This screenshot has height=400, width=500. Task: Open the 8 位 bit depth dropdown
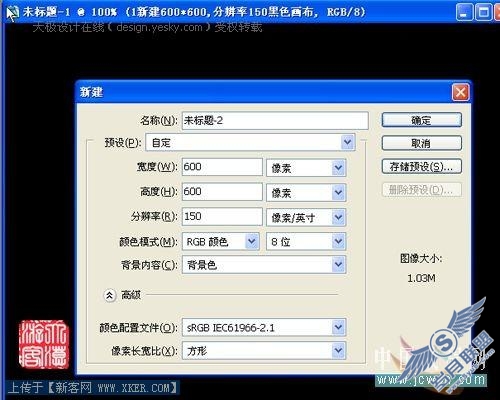(306, 241)
